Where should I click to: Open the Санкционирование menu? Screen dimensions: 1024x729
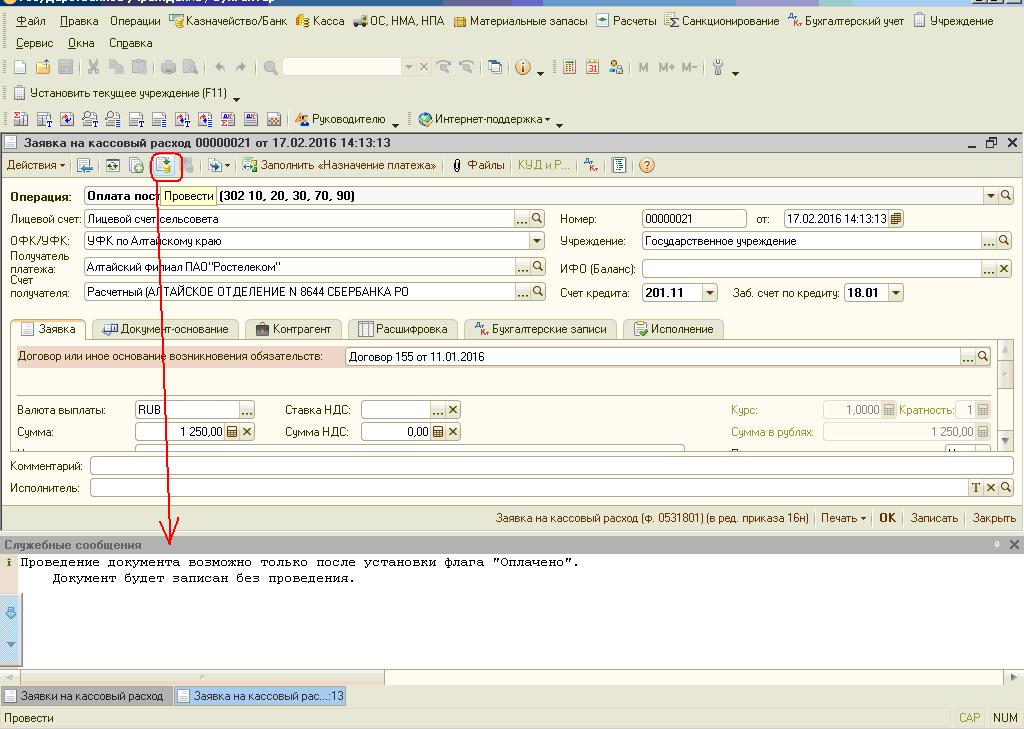[722, 21]
